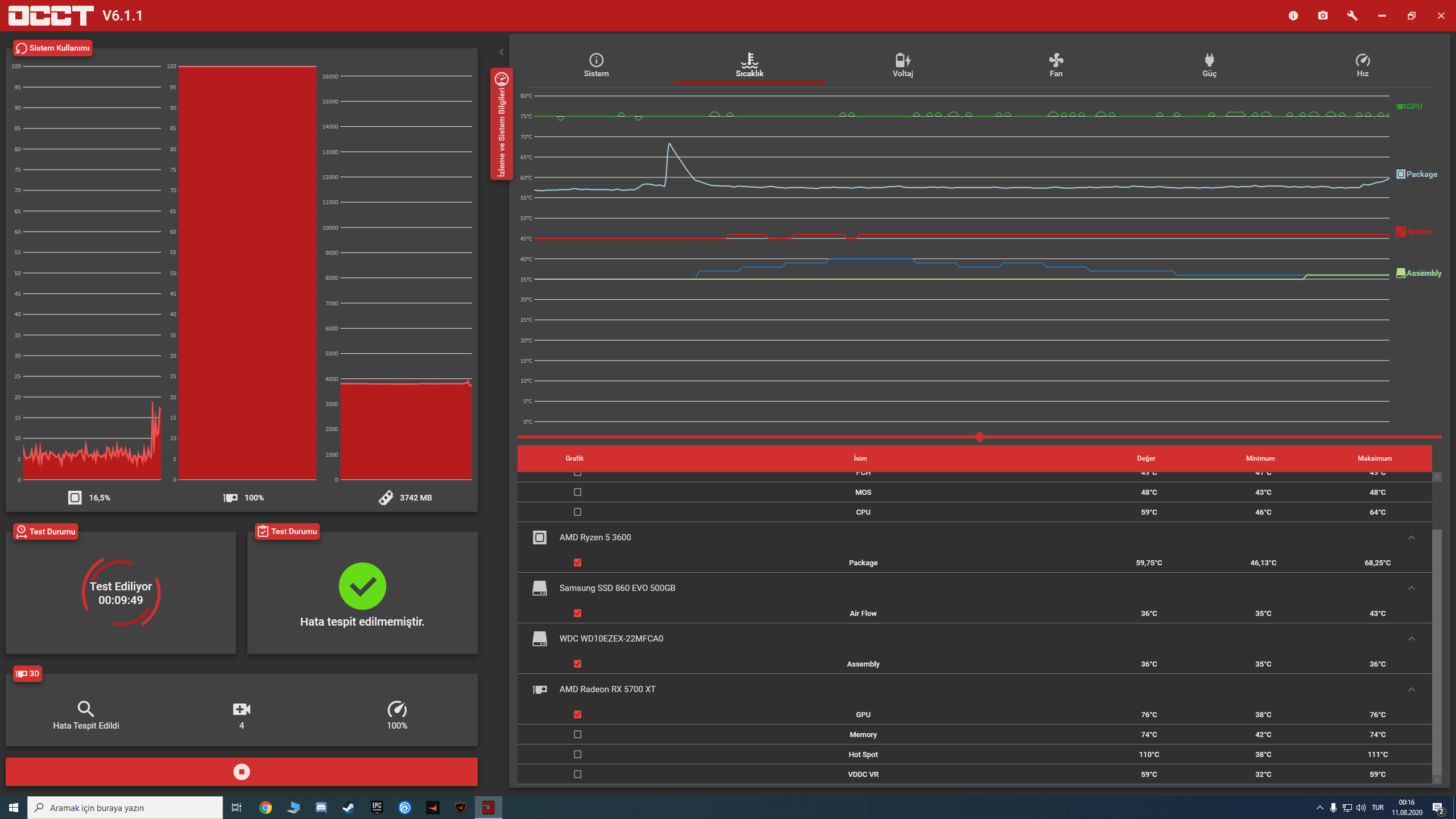The width and height of the screenshot is (1456, 819).
Task: Open the Hız speed gauge tab
Action: tap(1362, 65)
